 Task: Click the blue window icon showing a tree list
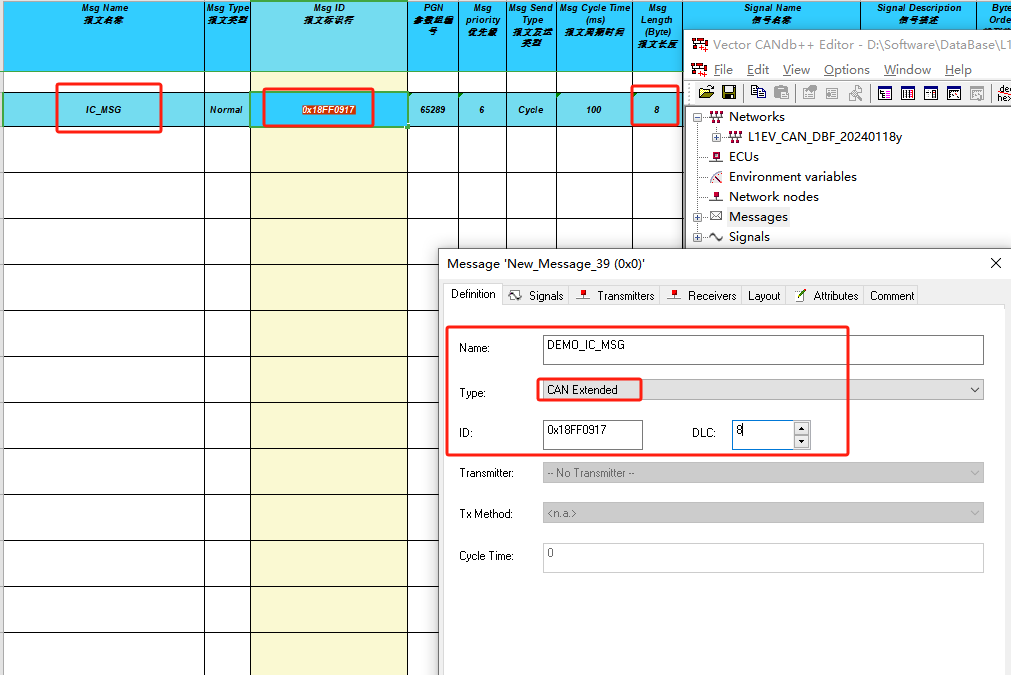(885, 93)
